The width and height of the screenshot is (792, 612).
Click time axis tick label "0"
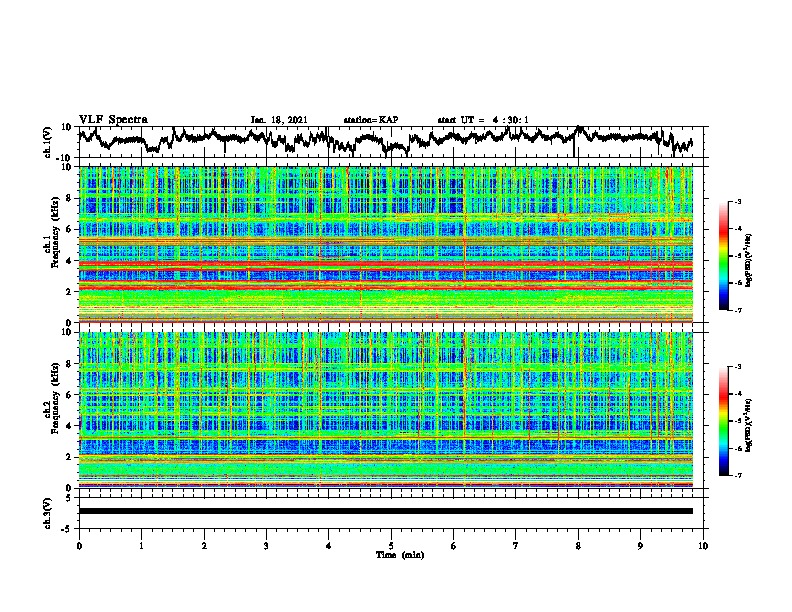[79, 546]
